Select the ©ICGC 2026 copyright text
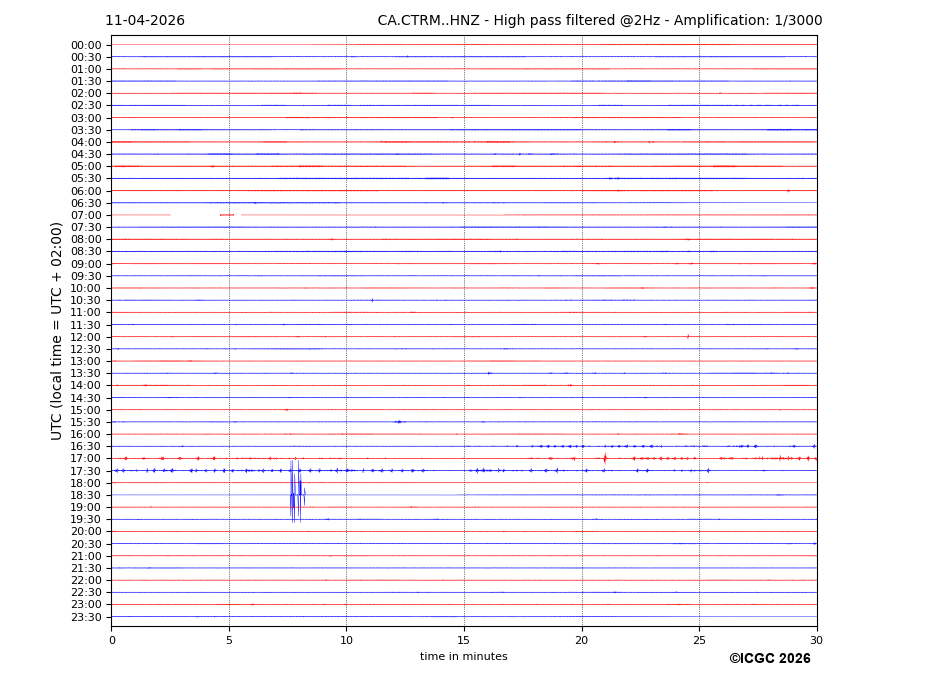Image resolution: width=927 pixels, height=696 pixels. [769, 659]
